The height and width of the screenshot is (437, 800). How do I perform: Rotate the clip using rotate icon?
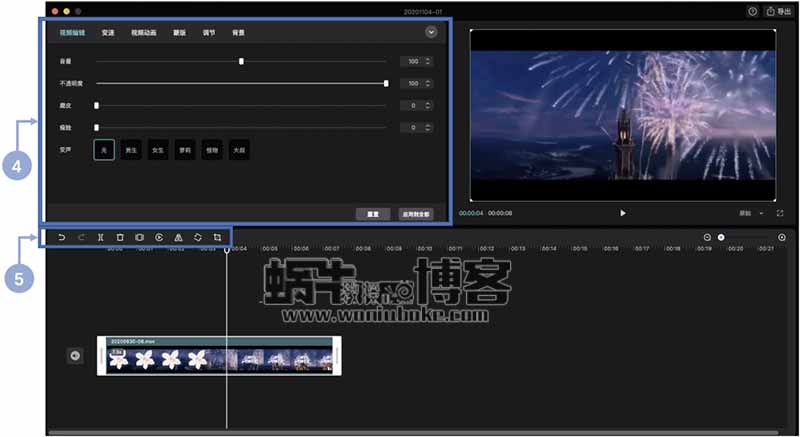(198, 237)
